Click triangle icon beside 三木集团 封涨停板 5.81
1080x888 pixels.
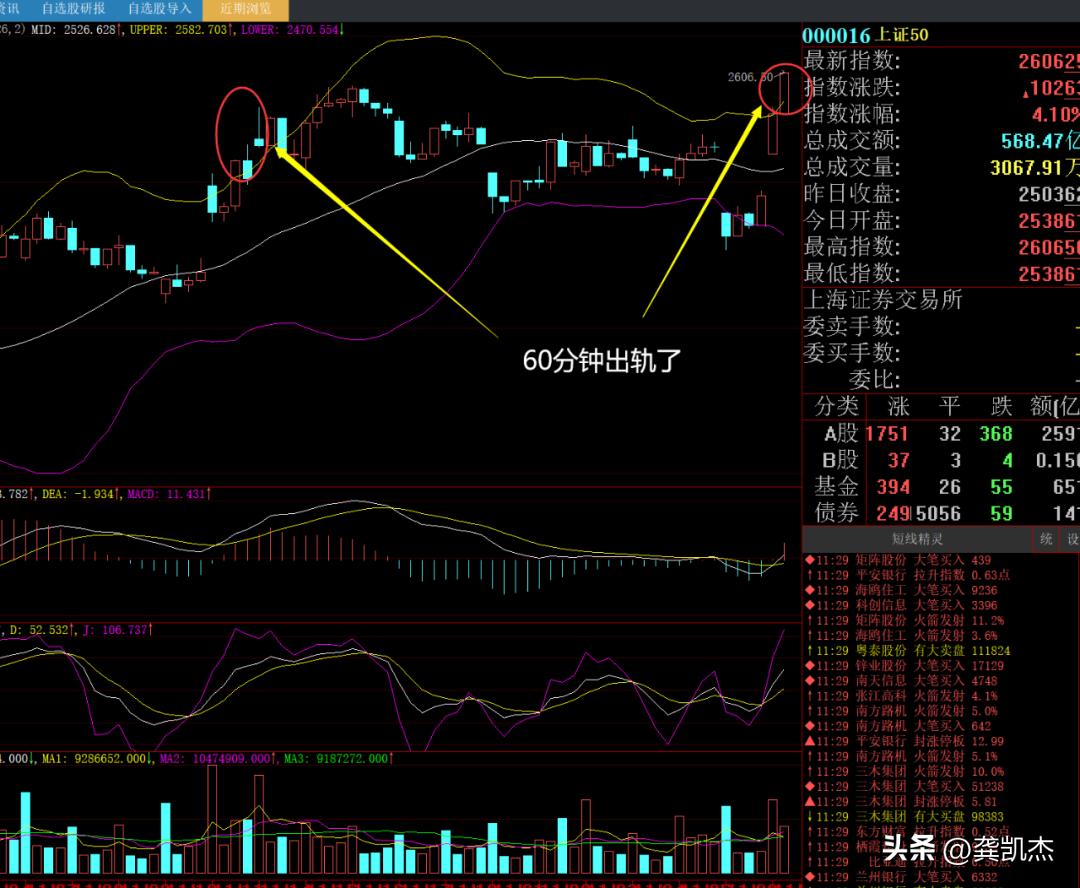point(809,802)
